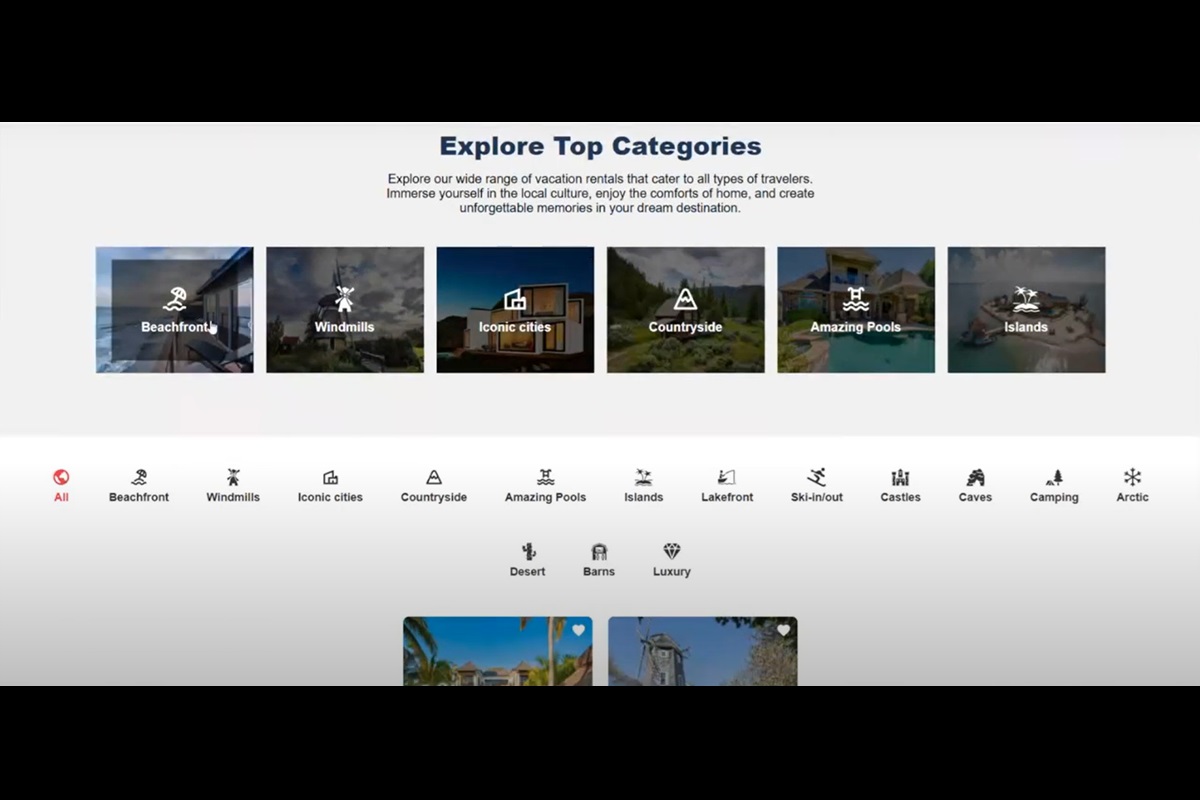
Task: Click the Caves filter label
Action: [975, 497]
